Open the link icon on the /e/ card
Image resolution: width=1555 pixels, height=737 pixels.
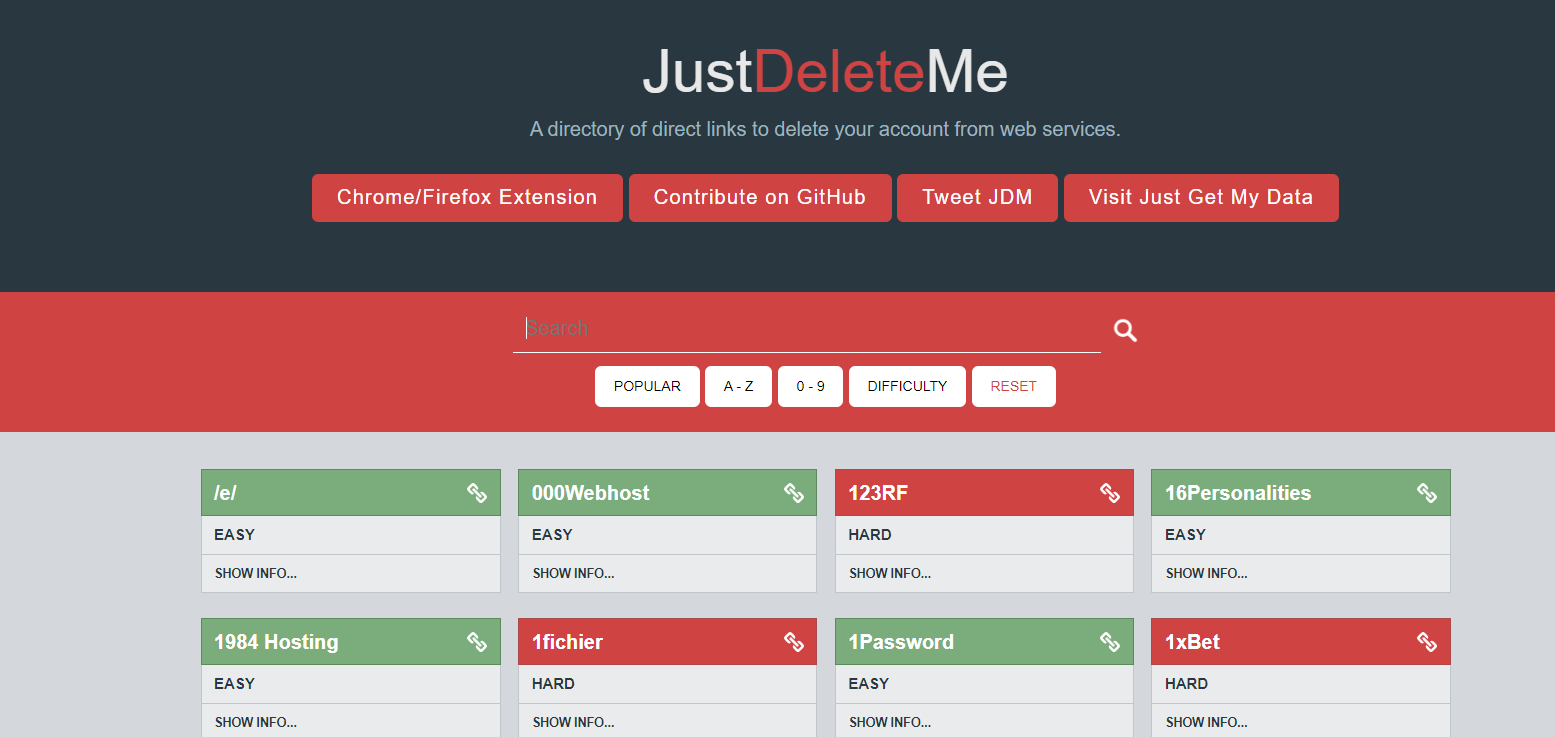(x=477, y=492)
